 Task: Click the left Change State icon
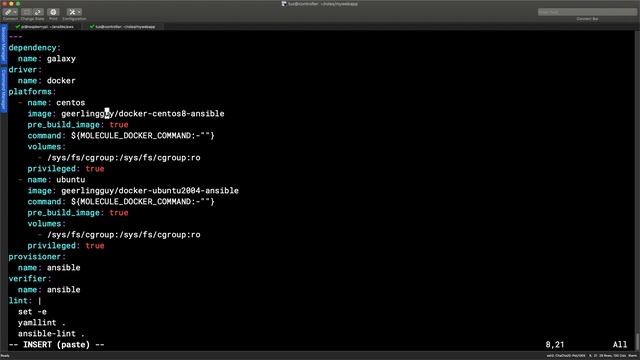coord(27,12)
